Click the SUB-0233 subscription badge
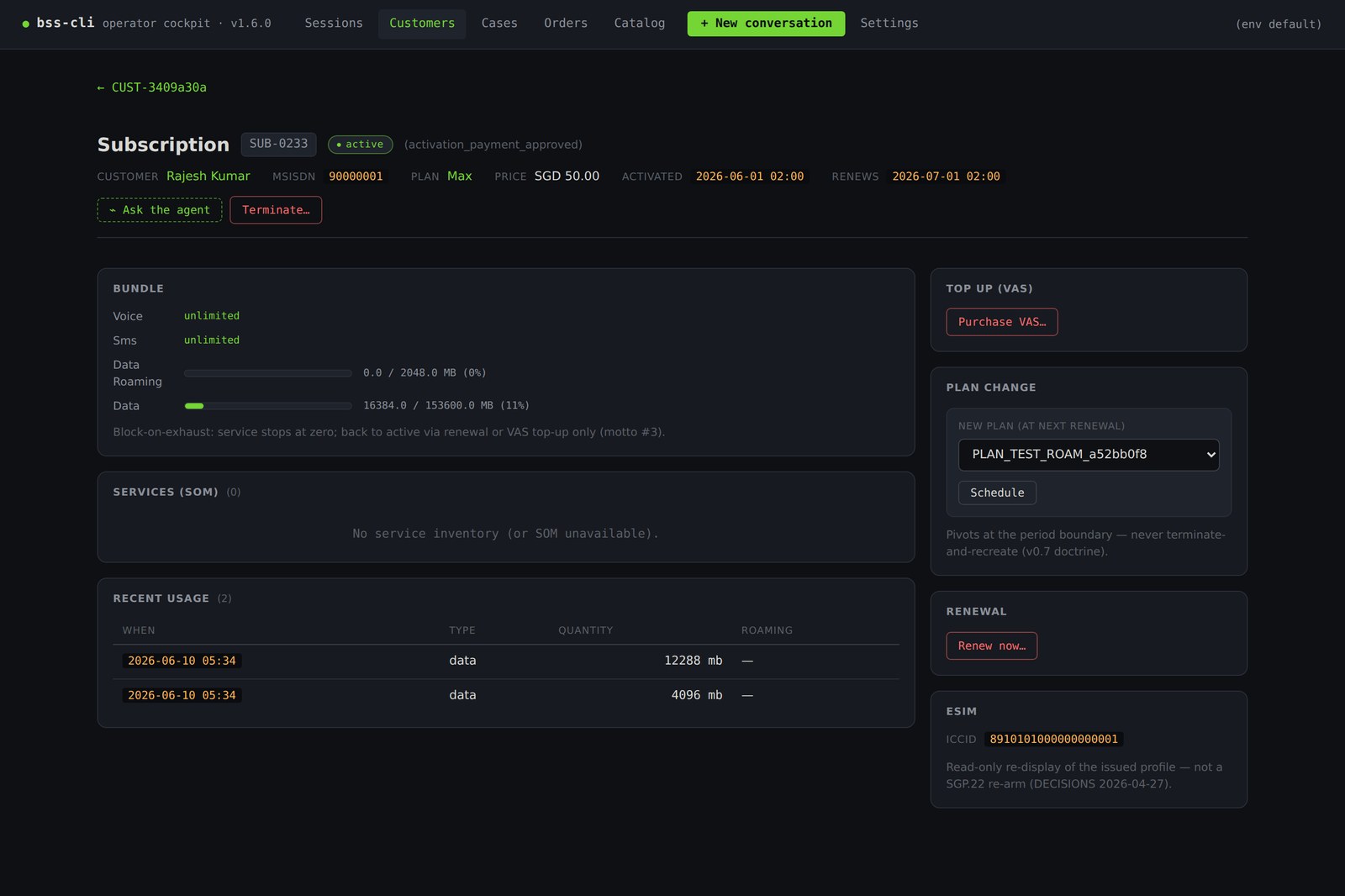The height and width of the screenshot is (896, 1345). click(278, 144)
